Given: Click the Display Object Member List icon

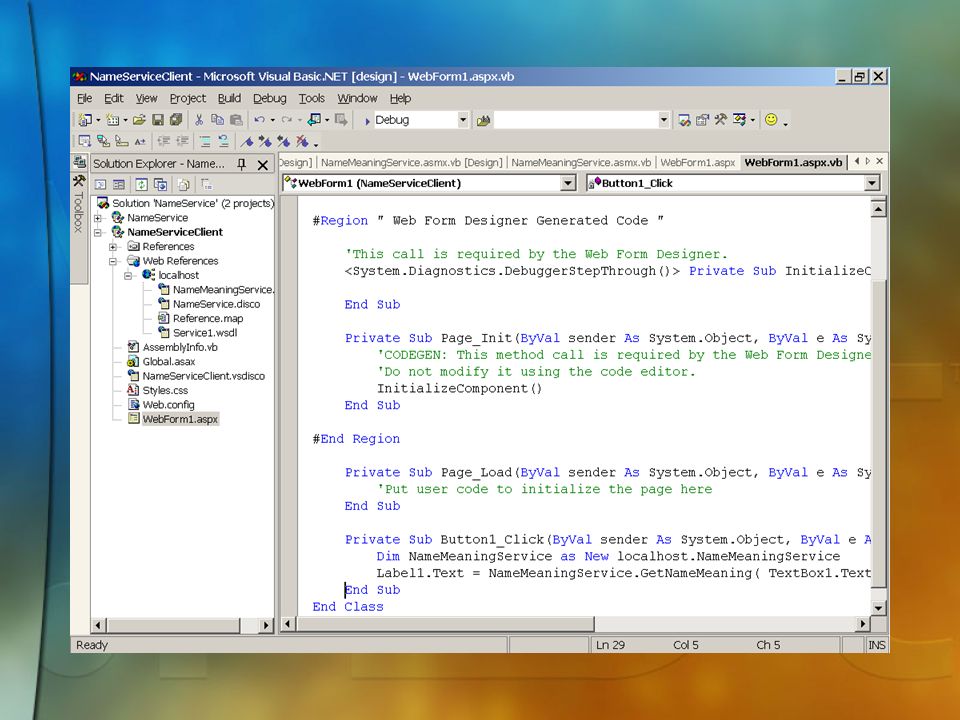Looking at the screenshot, I should coord(84,142).
